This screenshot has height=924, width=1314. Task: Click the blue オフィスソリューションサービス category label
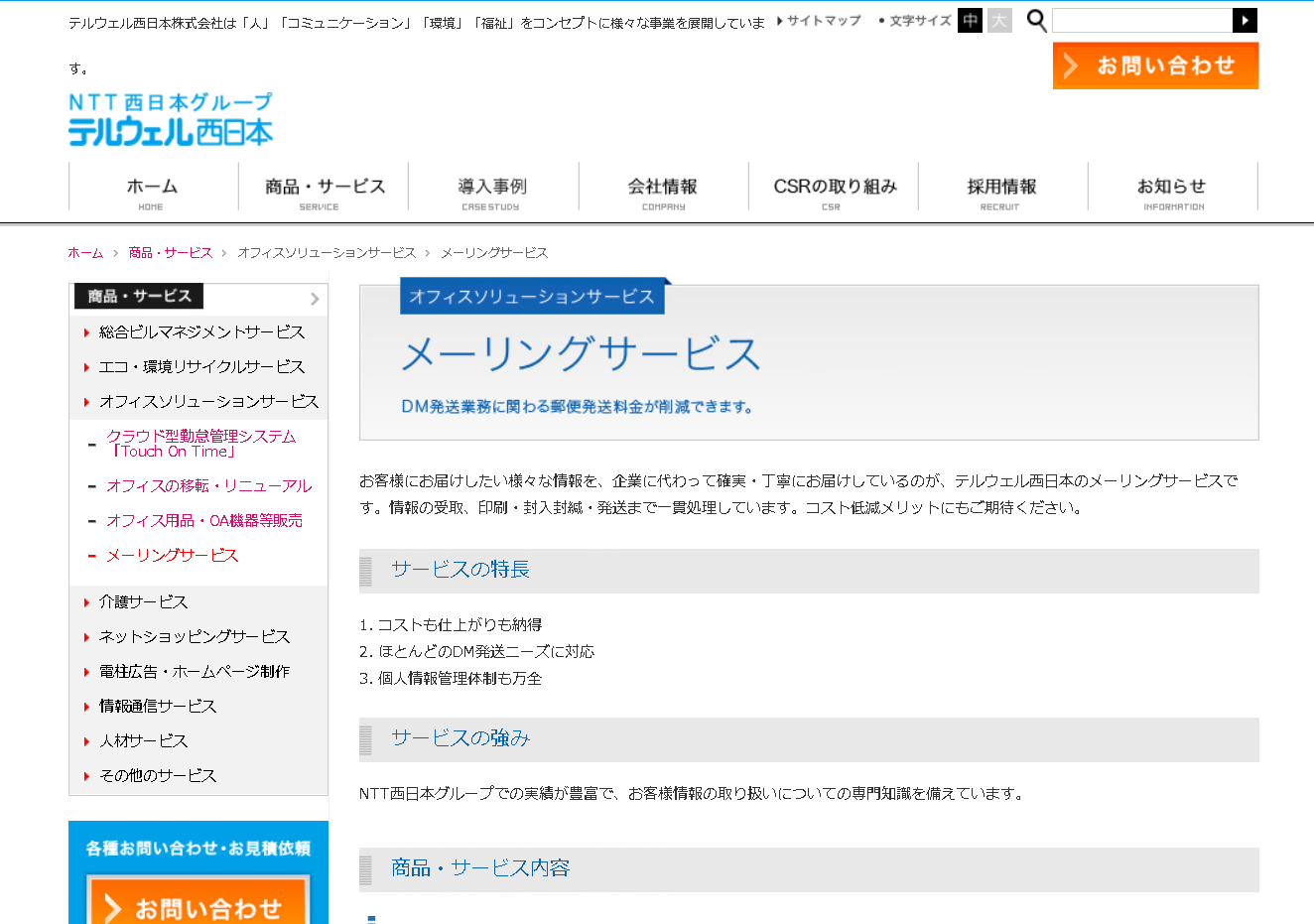coord(532,297)
